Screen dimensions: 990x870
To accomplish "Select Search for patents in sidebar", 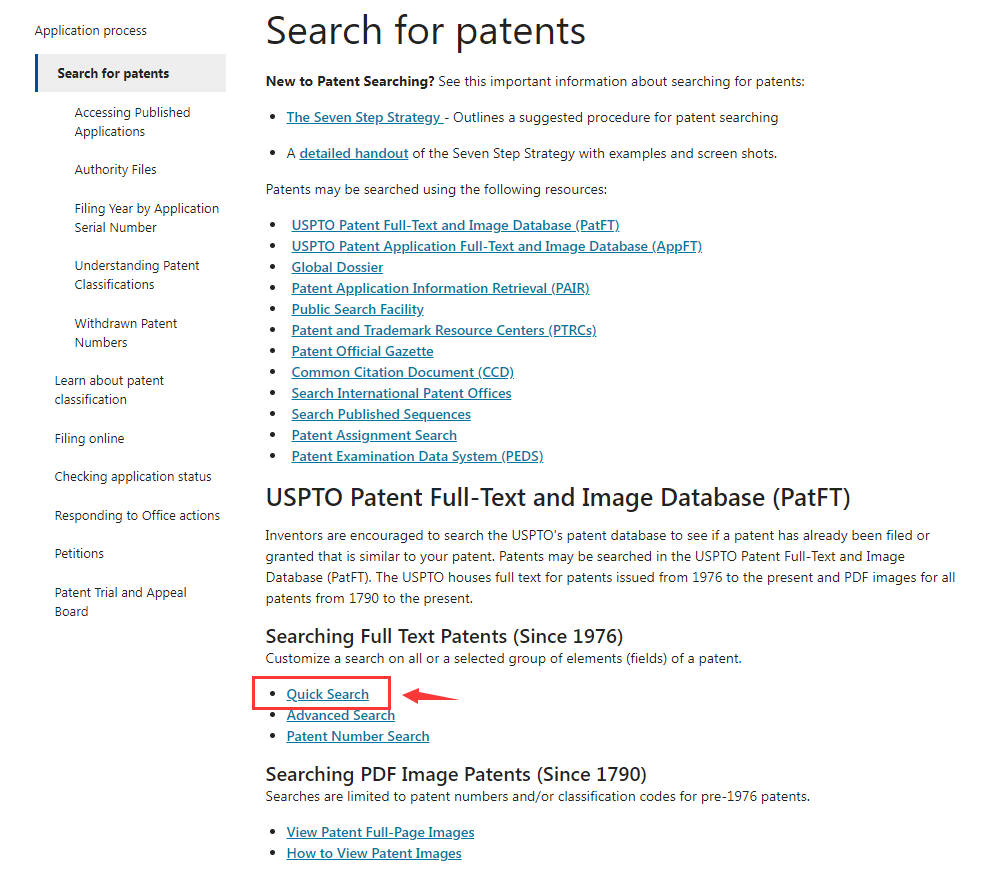I will (x=113, y=73).
